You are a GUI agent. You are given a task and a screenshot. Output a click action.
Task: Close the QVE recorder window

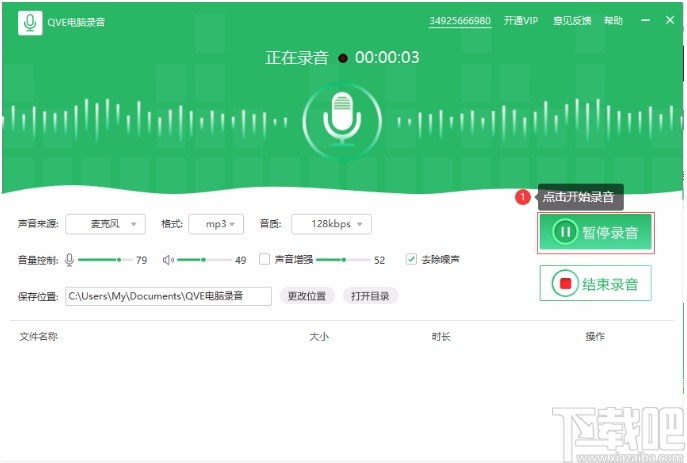(670, 20)
